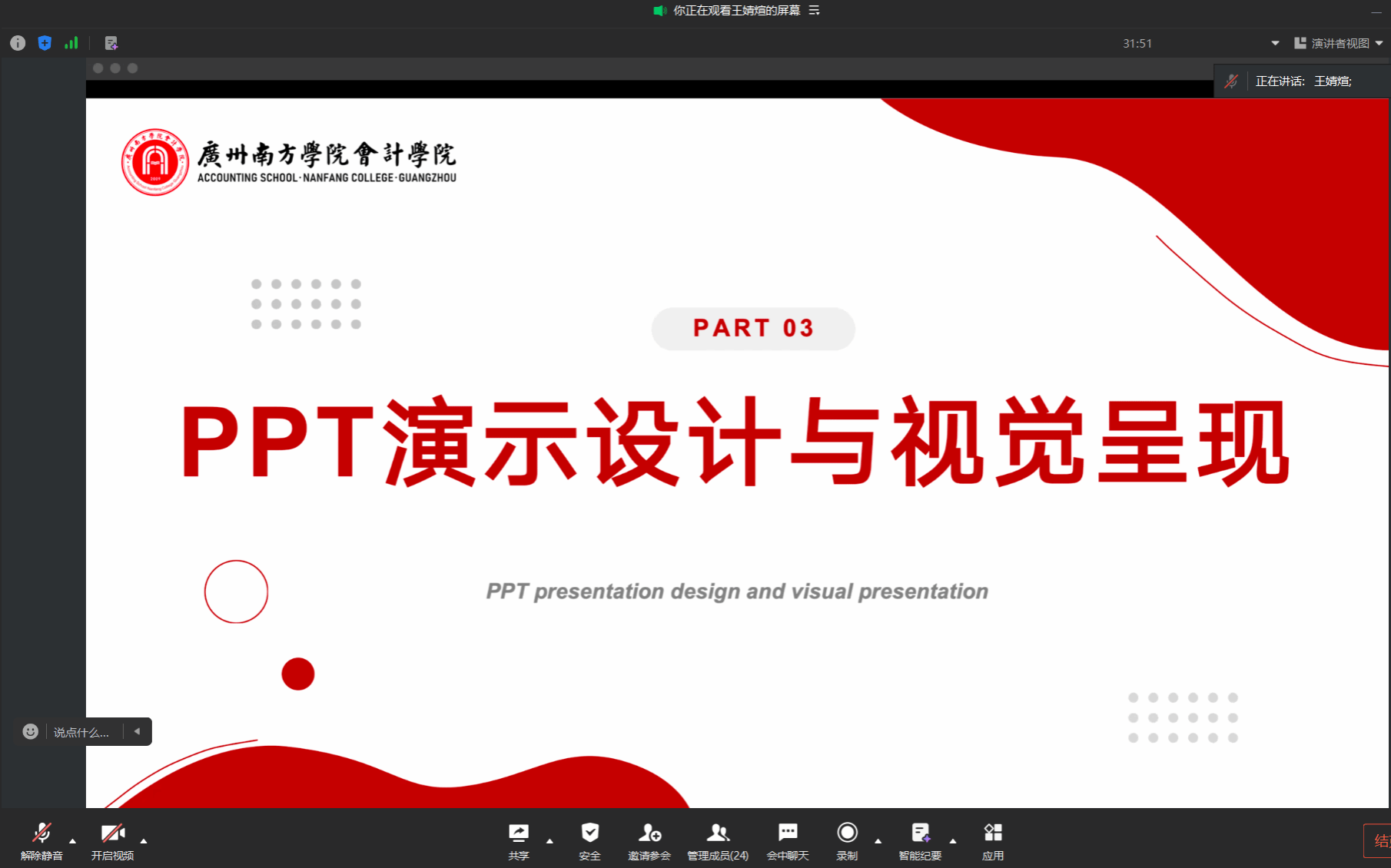
Task: Open 会中聊天 chat panel
Action: point(788,841)
